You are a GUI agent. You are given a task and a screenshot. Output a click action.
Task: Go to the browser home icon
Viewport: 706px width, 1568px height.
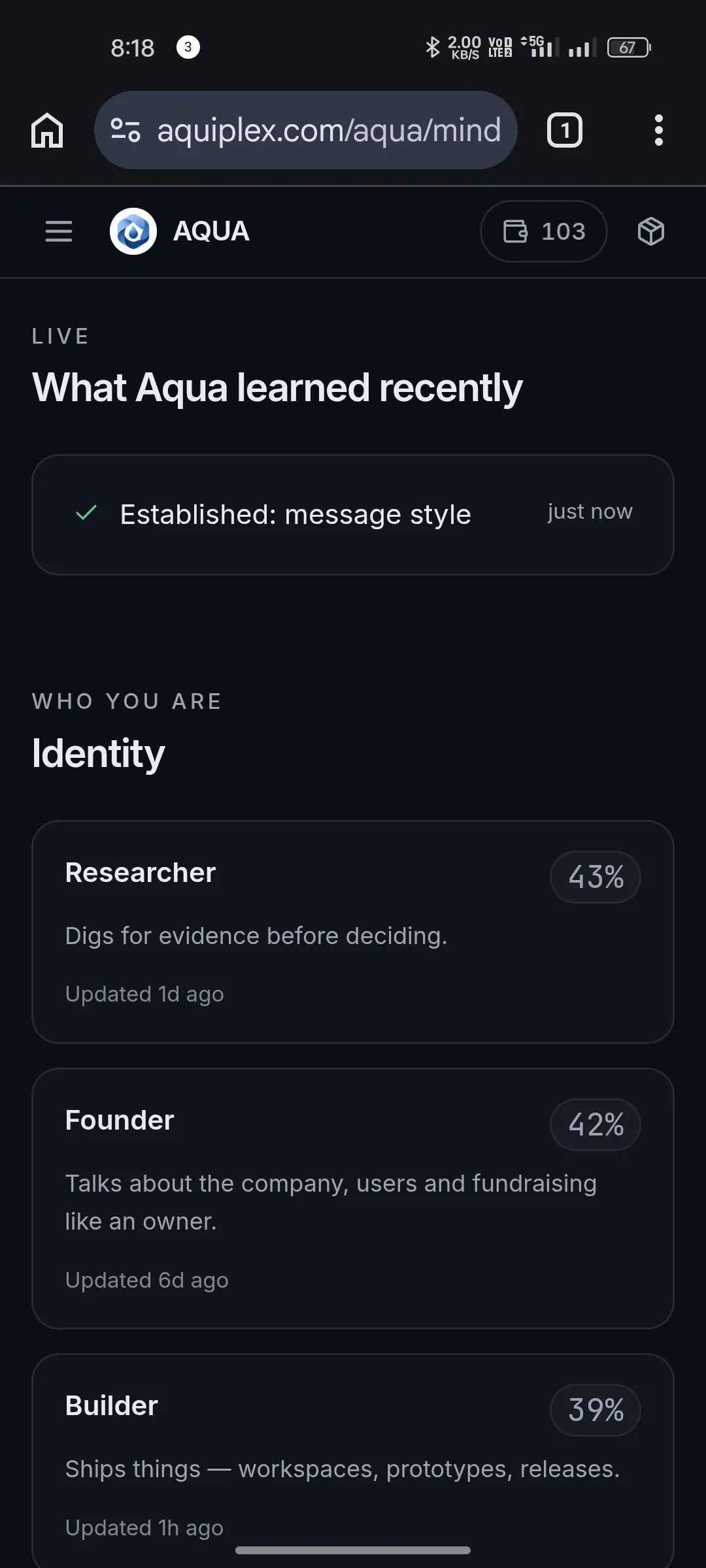coord(47,130)
